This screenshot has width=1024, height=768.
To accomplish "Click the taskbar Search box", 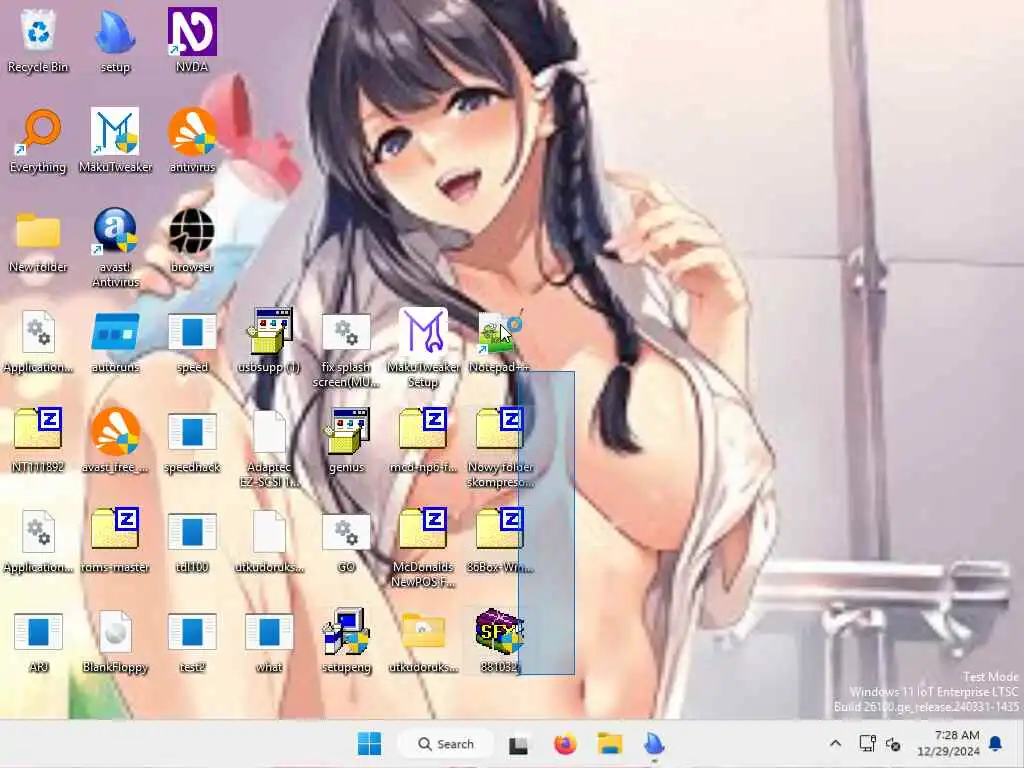I will (x=445, y=744).
